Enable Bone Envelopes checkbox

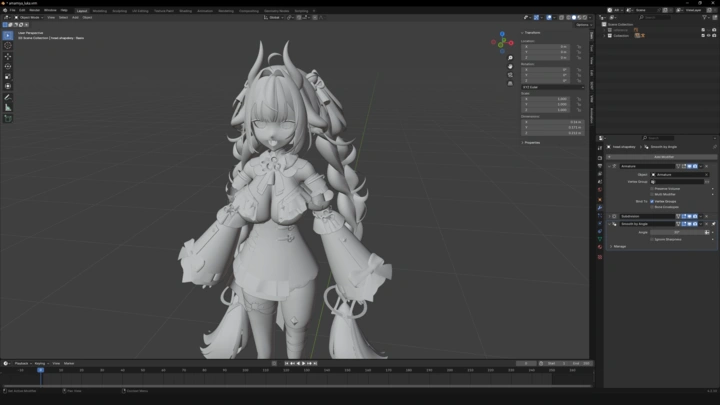pyautogui.click(x=652, y=207)
